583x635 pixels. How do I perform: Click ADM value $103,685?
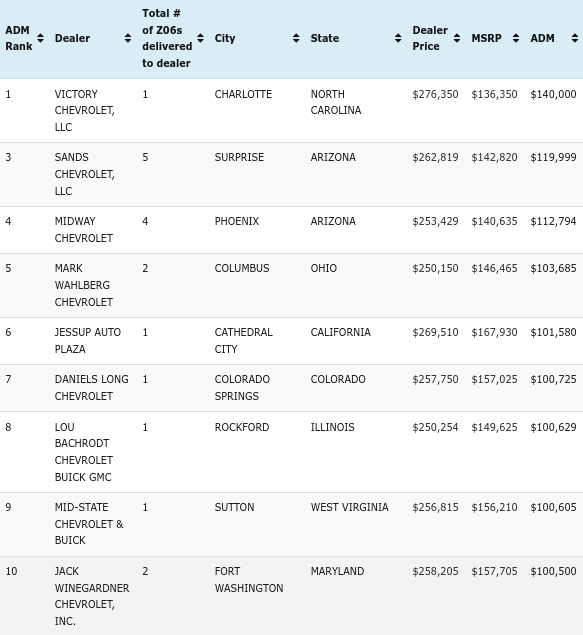coord(553,268)
